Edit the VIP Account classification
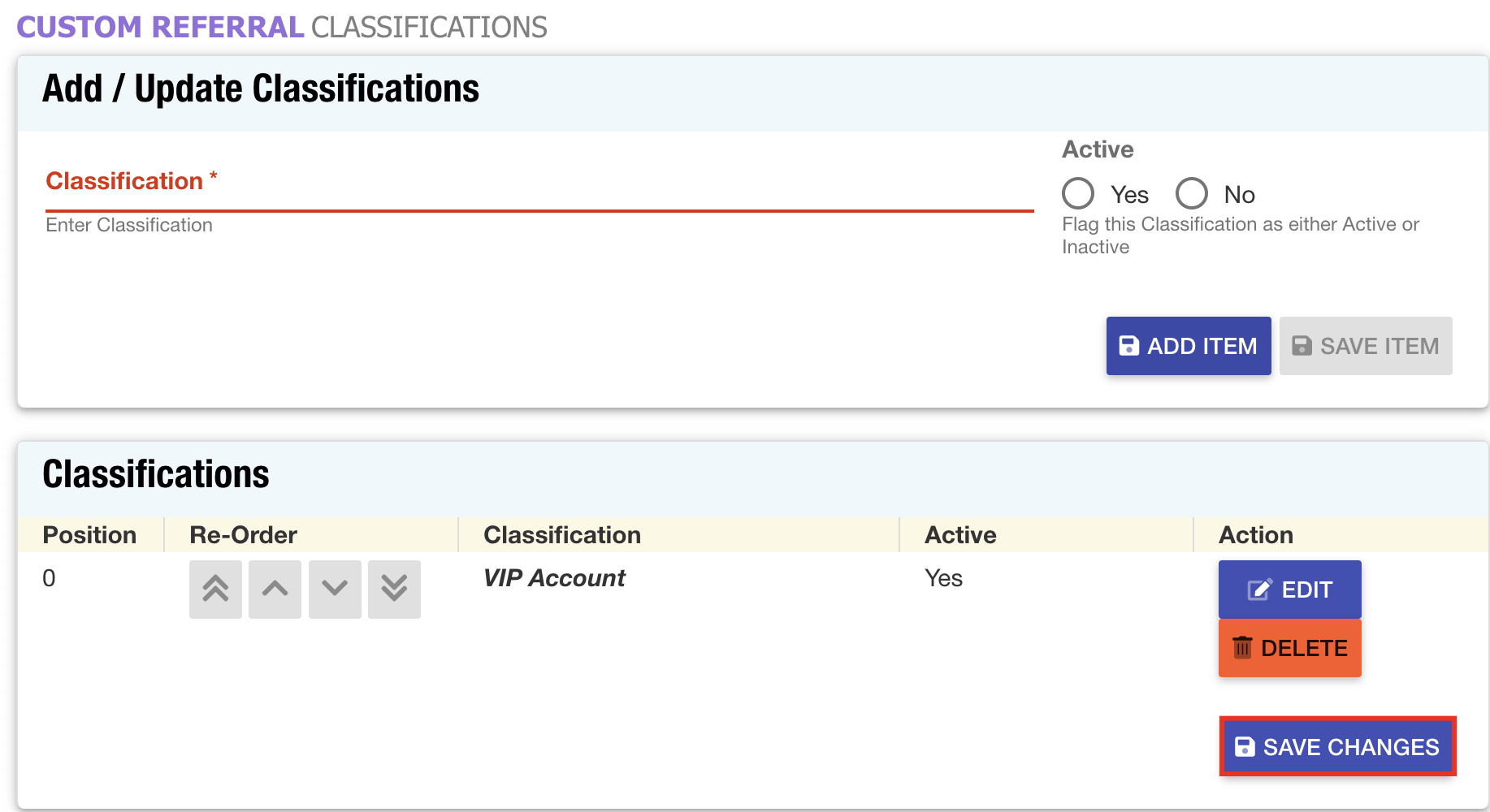 coord(1289,590)
